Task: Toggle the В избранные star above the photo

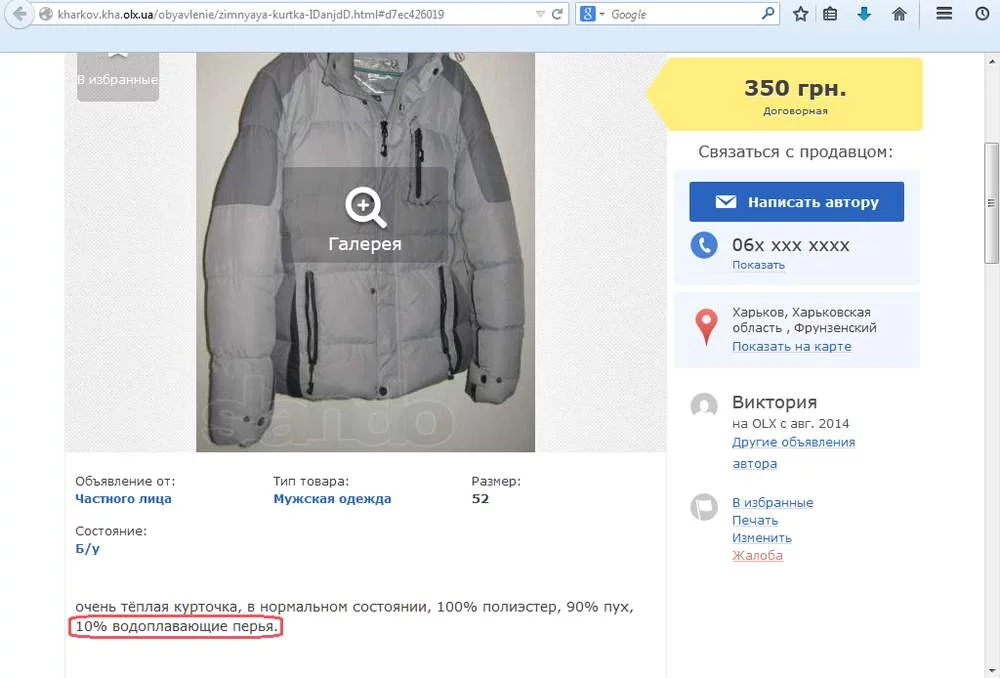Action: [x=117, y=70]
